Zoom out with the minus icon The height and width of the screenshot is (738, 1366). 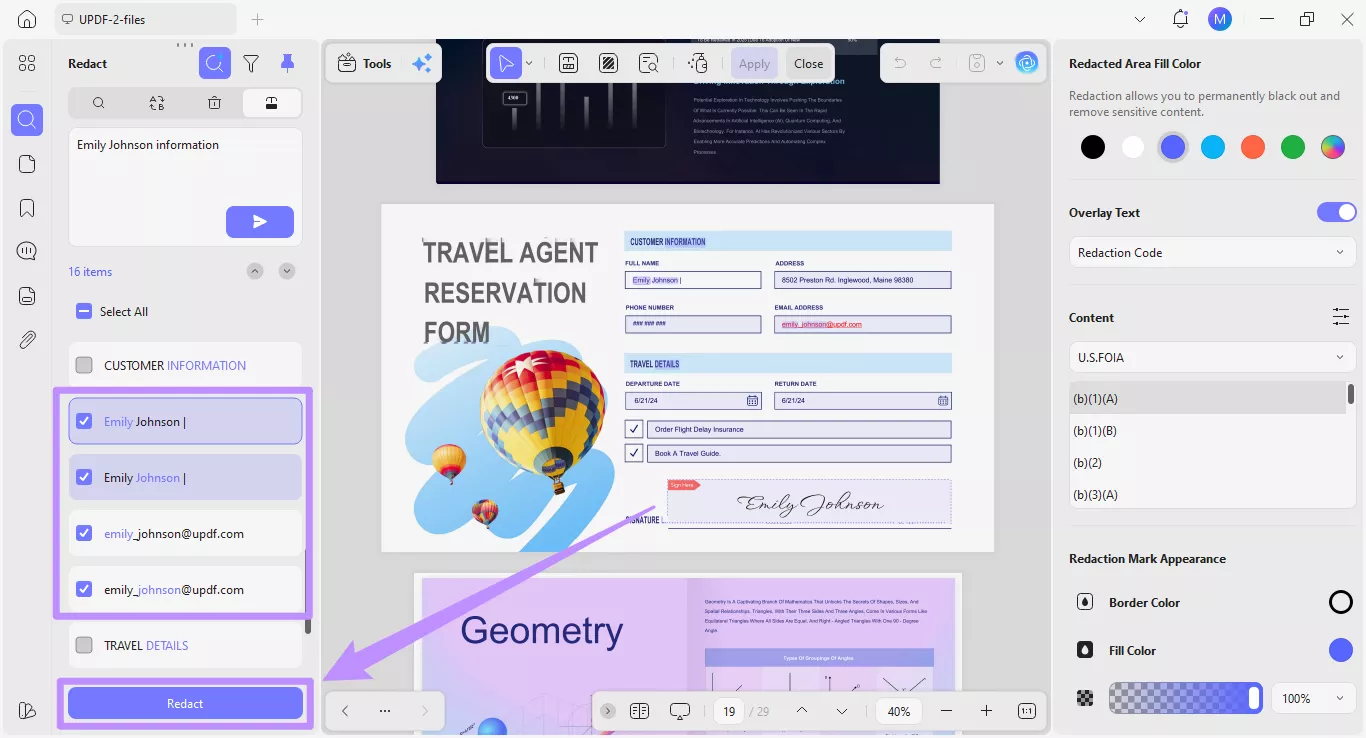click(x=946, y=711)
